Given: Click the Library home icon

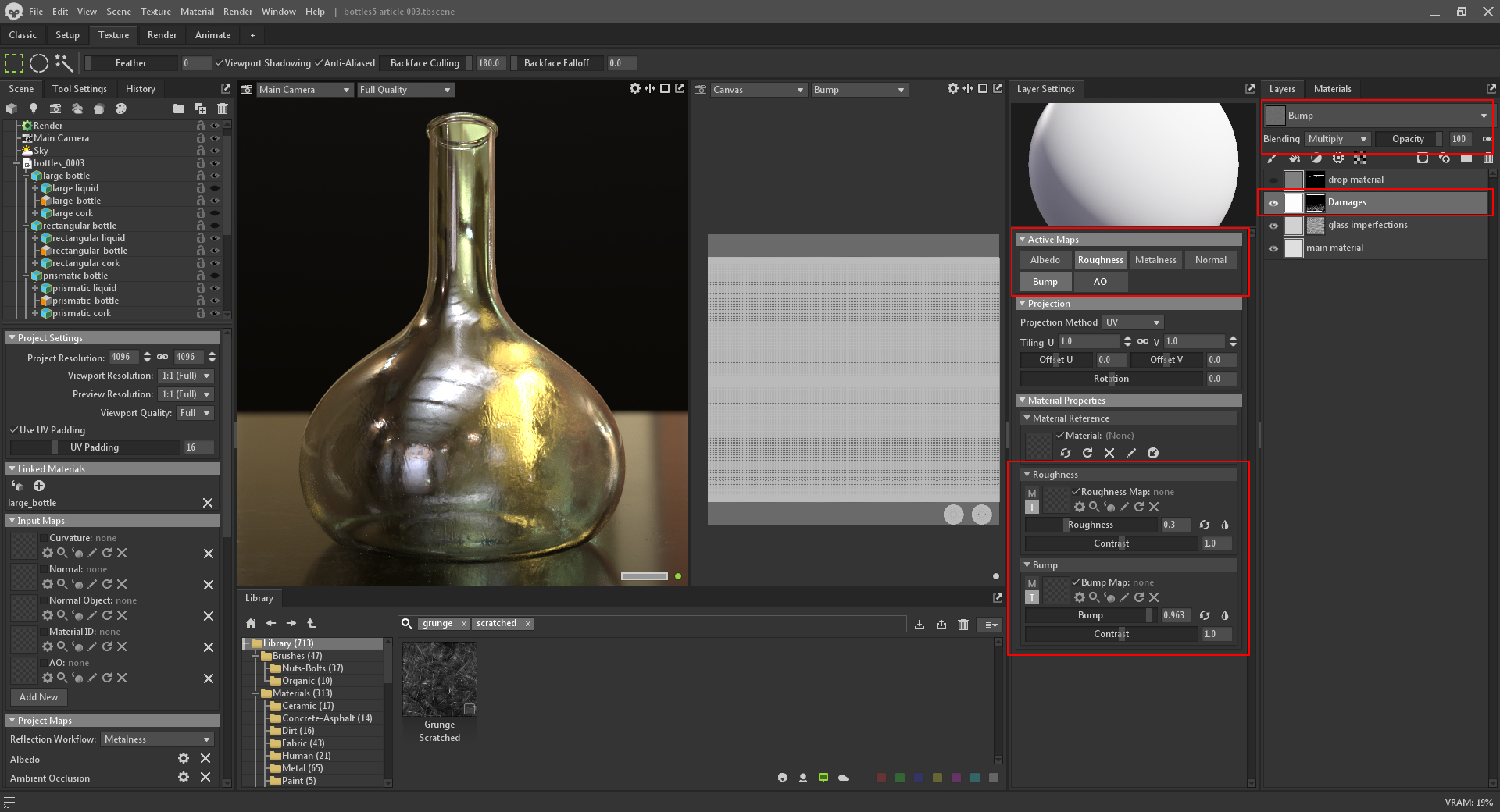Looking at the screenshot, I should pos(251,623).
